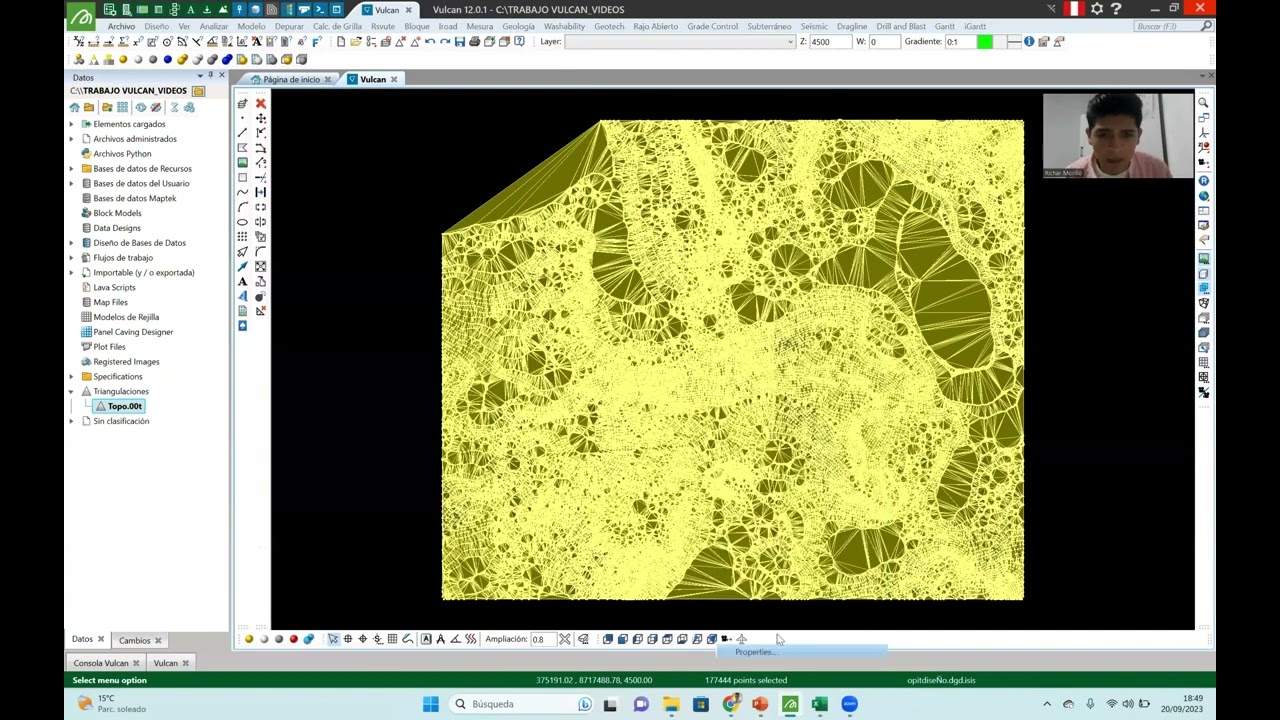Open the Geología menu
This screenshot has width=1280, height=720.
(x=518, y=26)
